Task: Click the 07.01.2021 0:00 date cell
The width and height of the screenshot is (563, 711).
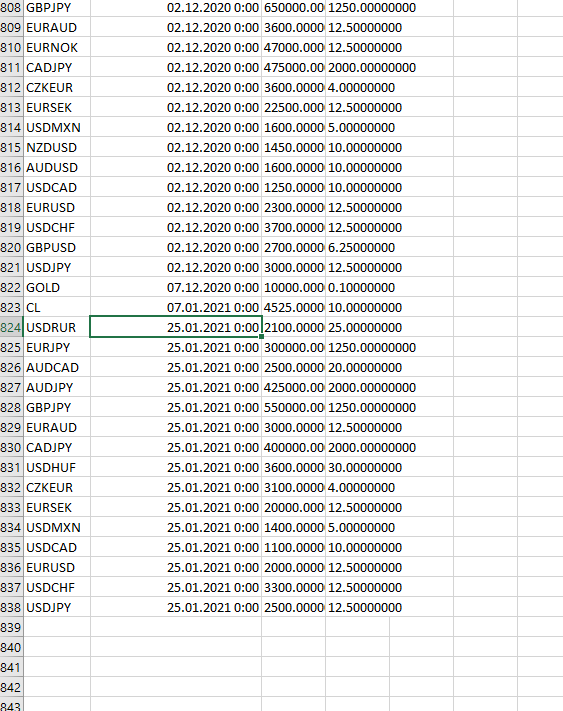Action: (176, 307)
